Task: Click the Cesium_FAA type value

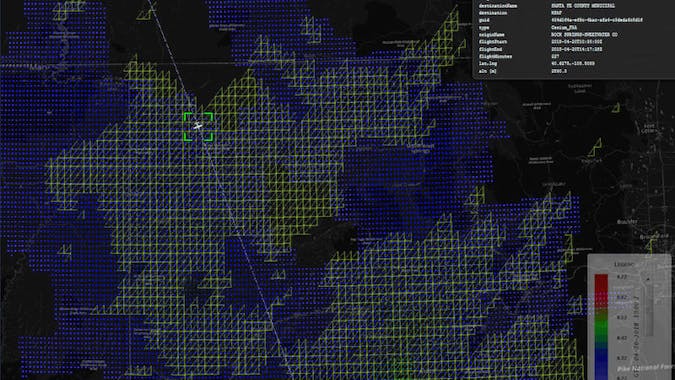Action: 564,28
